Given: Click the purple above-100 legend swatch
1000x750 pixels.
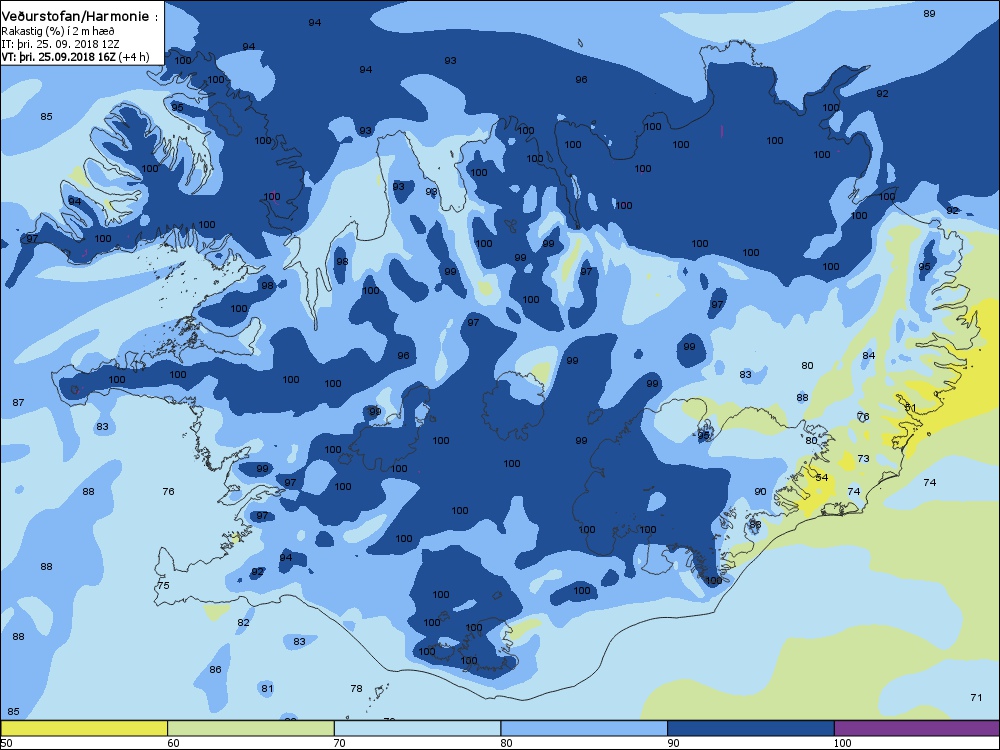Looking at the screenshot, I should (x=916, y=728).
